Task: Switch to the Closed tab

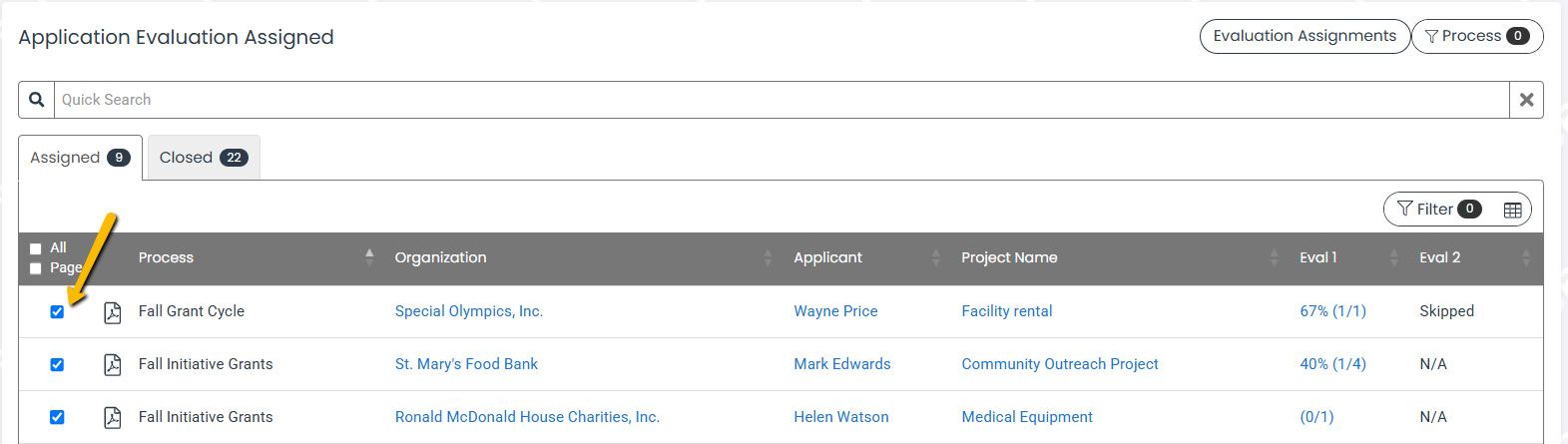Action: coord(204,158)
